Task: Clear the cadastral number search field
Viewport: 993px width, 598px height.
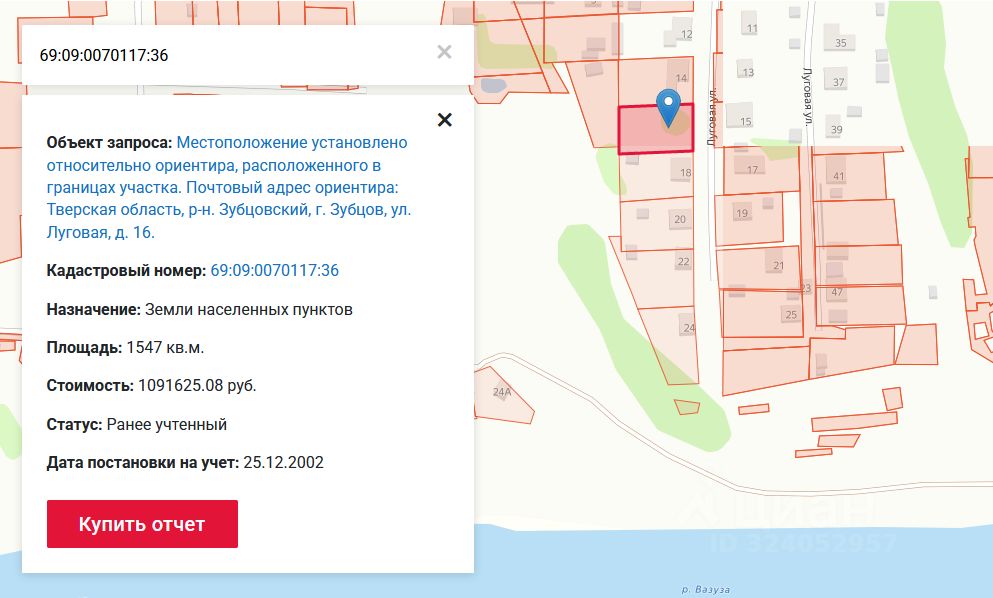Action: [x=445, y=52]
